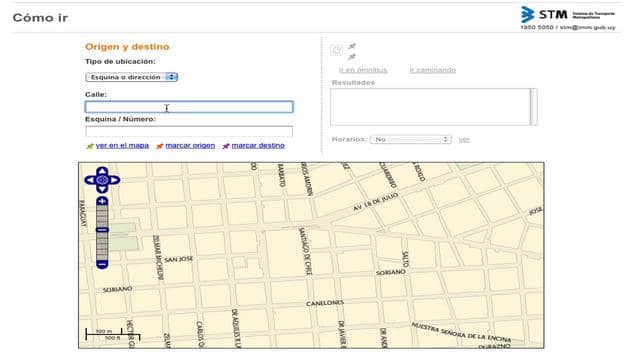Screen dimensions: 640x360
Task: Click marcar destino link
Action: click(258, 145)
